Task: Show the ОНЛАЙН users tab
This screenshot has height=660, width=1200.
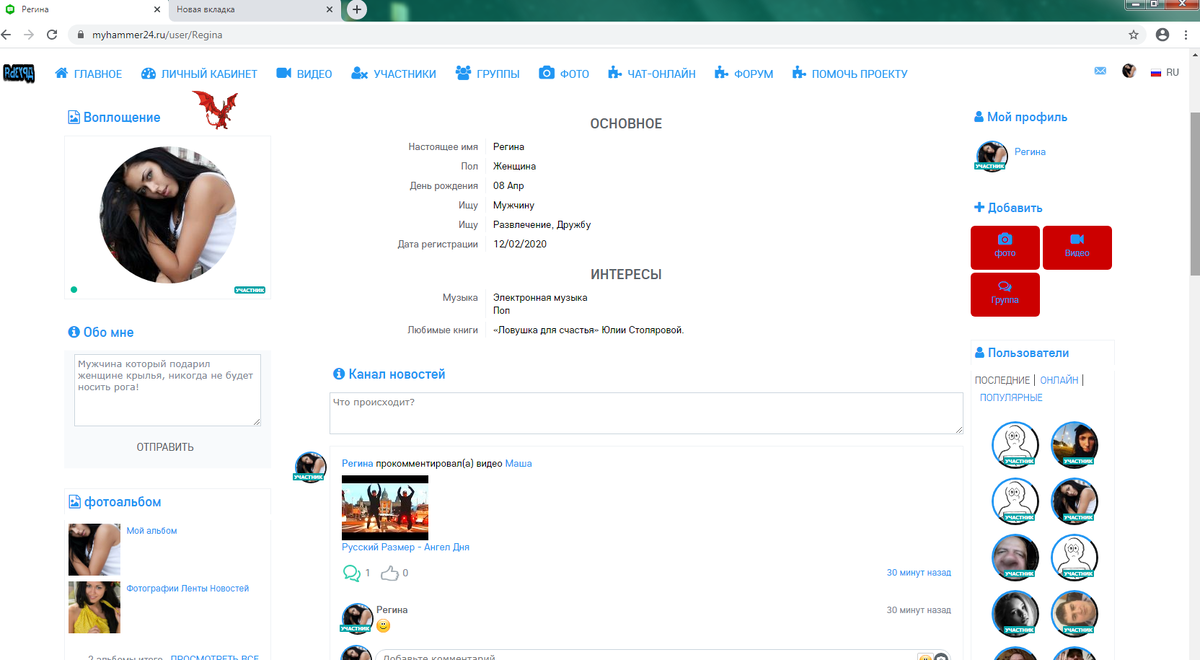Action: (x=1059, y=380)
